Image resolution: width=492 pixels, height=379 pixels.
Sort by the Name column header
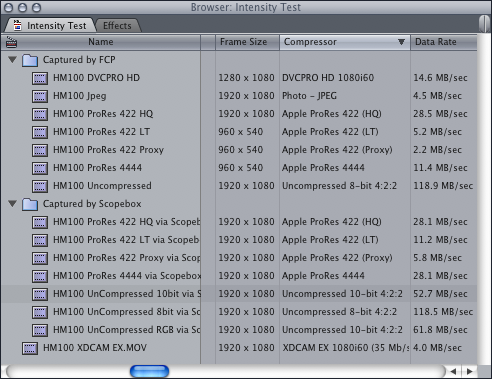(101, 42)
